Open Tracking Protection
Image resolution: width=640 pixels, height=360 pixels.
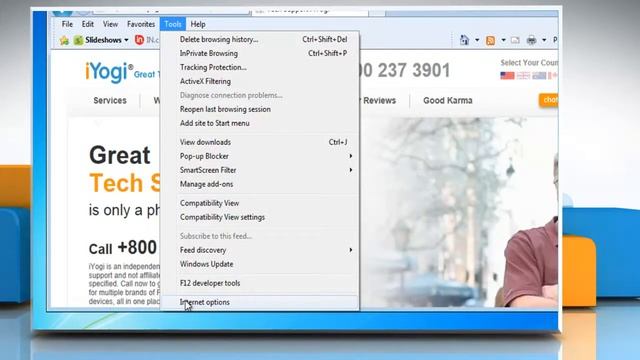click(260, 67)
